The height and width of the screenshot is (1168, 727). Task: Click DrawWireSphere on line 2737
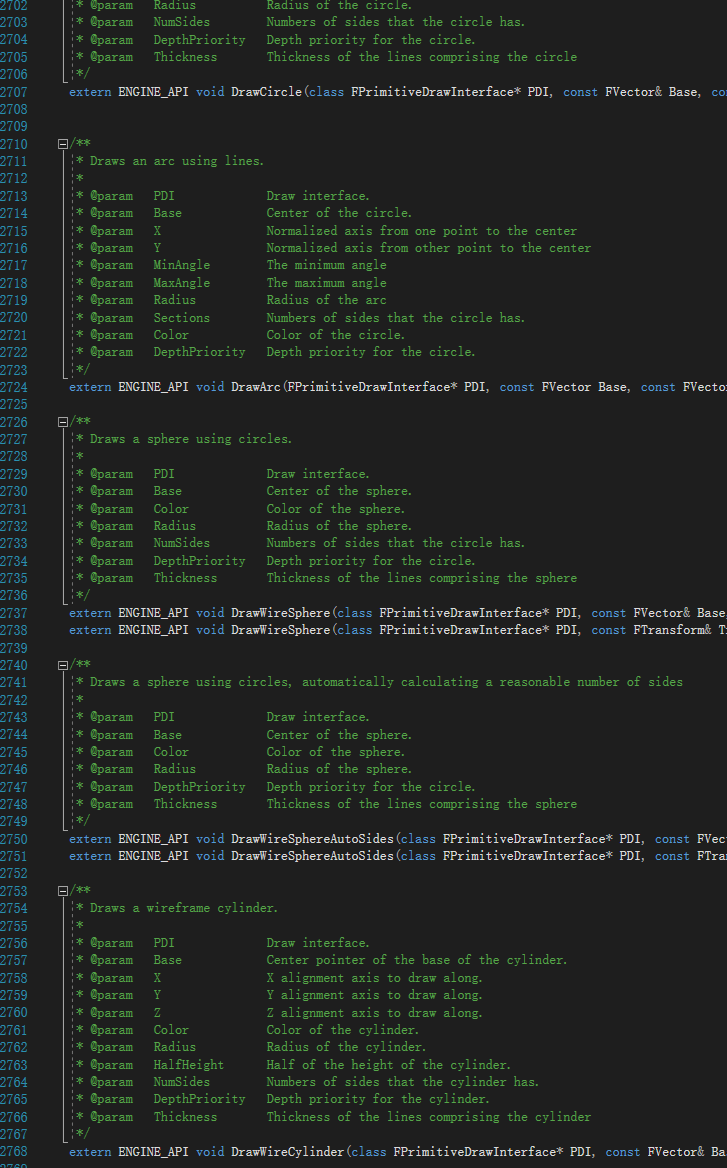coord(280,613)
